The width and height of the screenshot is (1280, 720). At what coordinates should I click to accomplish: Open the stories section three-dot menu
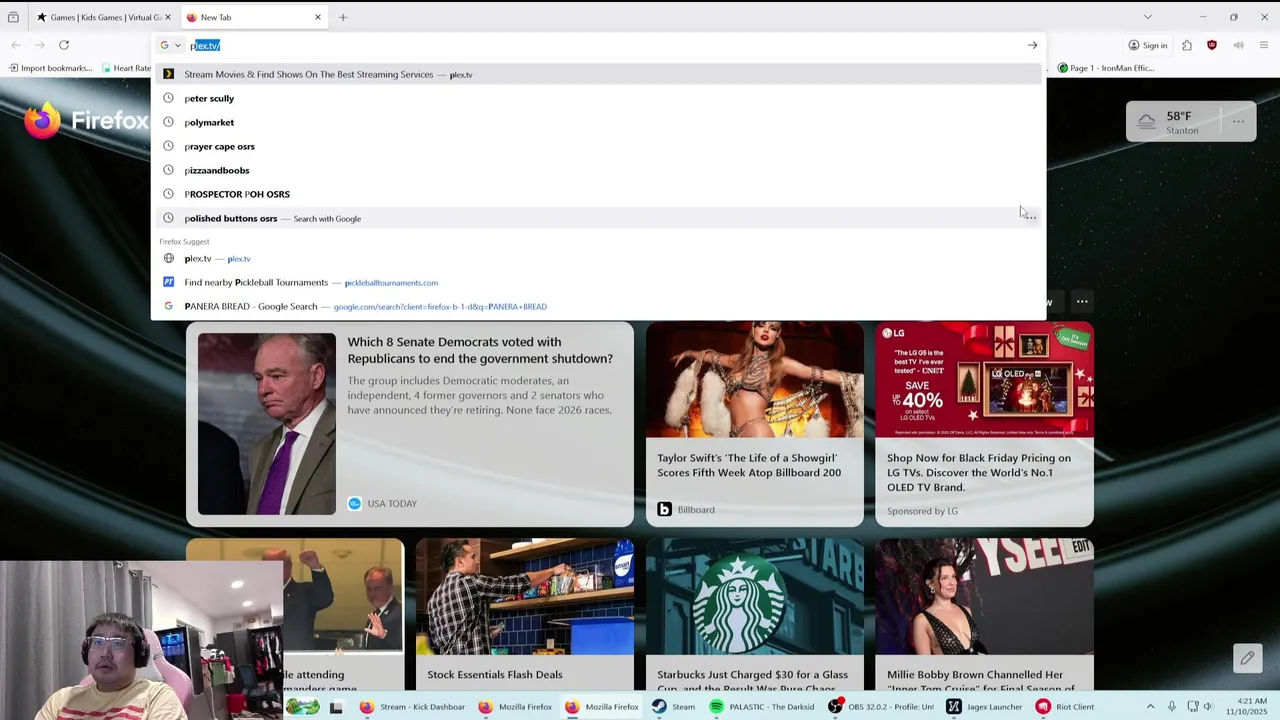[1082, 301]
